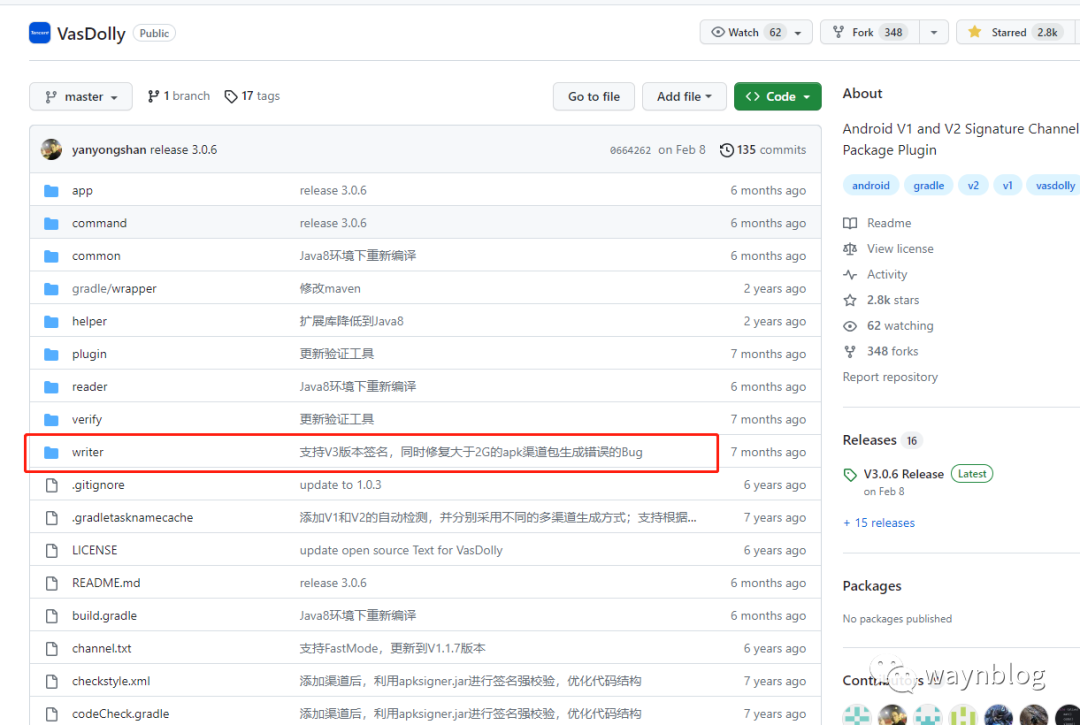Open the master branch dropdown
Screen dimensions: 1080x725
81,96
